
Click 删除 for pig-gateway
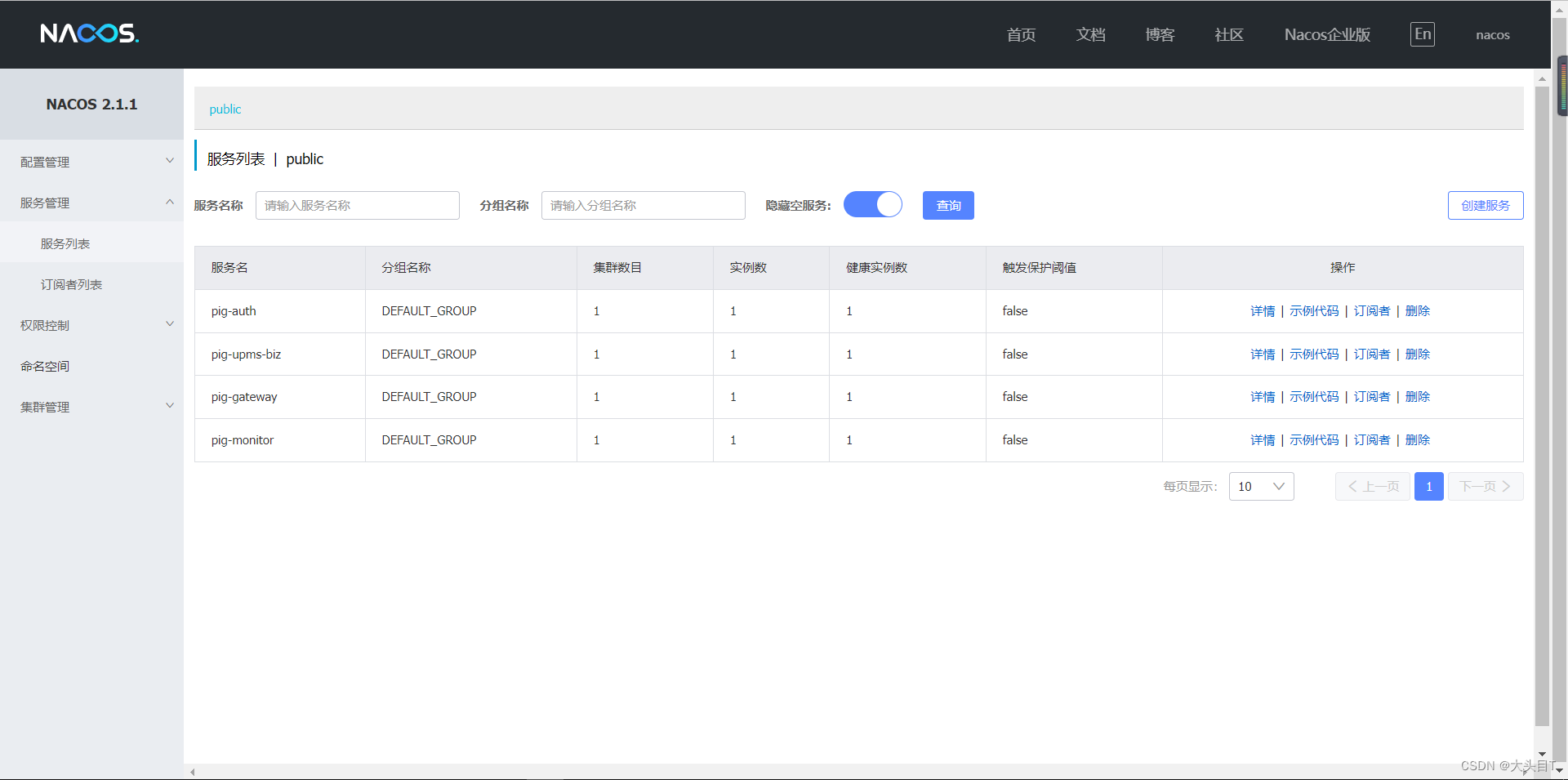tap(1418, 397)
